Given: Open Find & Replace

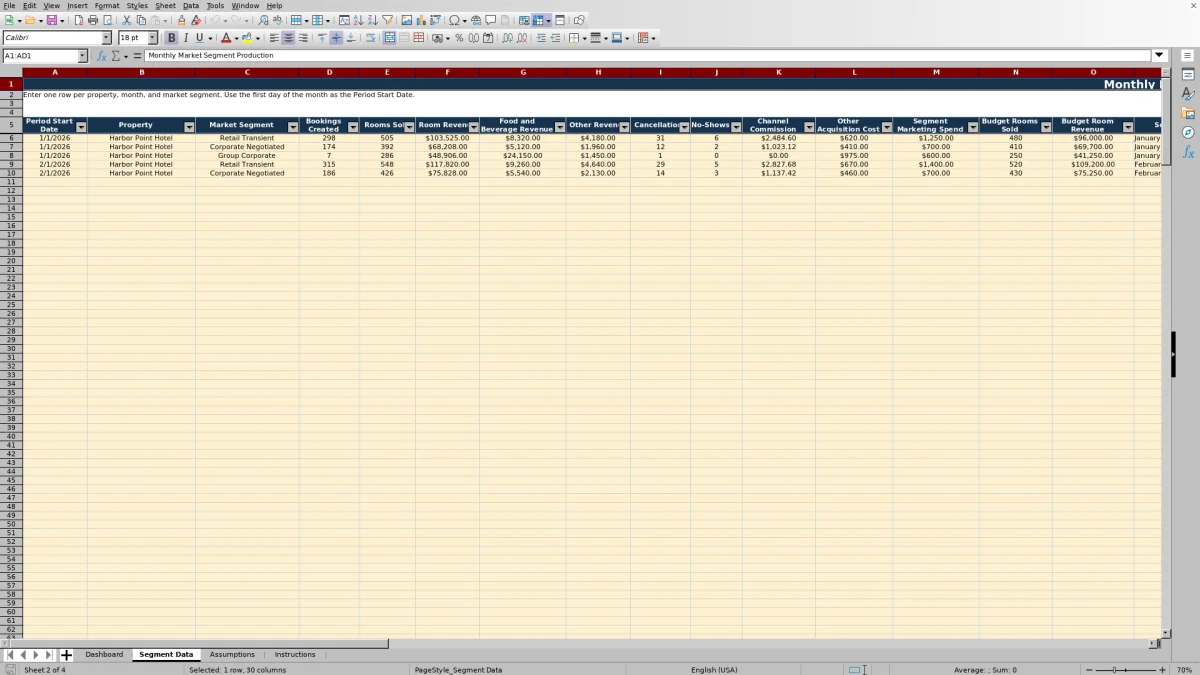Looking at the screenshot, I should coord(263,20).
